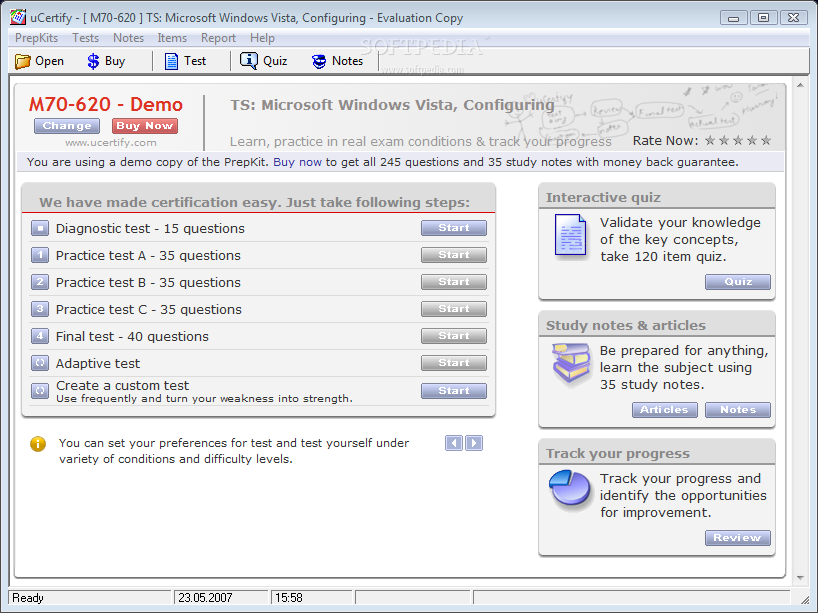Rate the PrepKit one star
Image resolution: width=818 pixels, height=613 pixels.
pos(710,140)
